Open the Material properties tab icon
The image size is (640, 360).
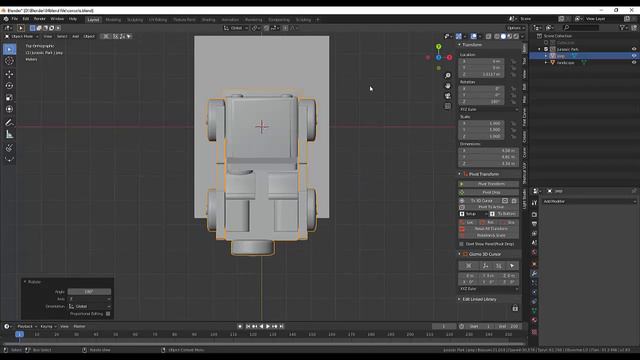pyautogui.click(x=534, y=320)
